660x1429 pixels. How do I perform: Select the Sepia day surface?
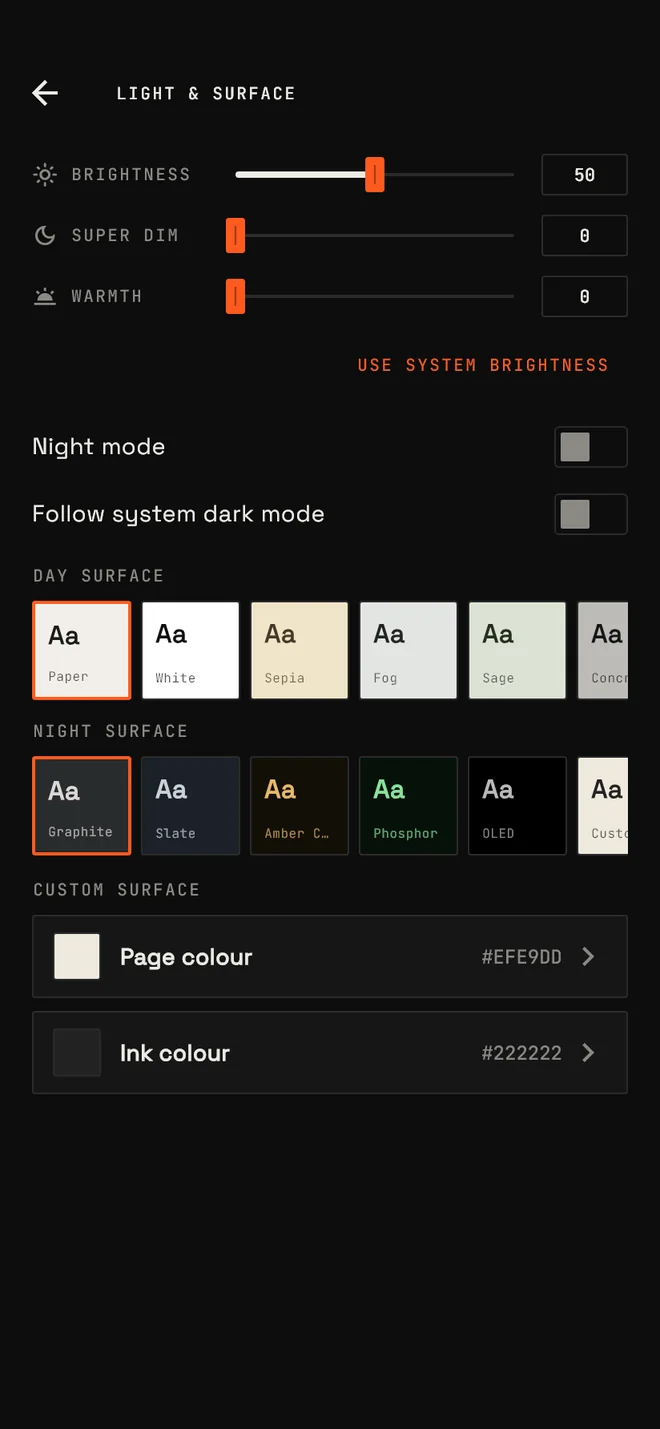(x=299, y=650)
